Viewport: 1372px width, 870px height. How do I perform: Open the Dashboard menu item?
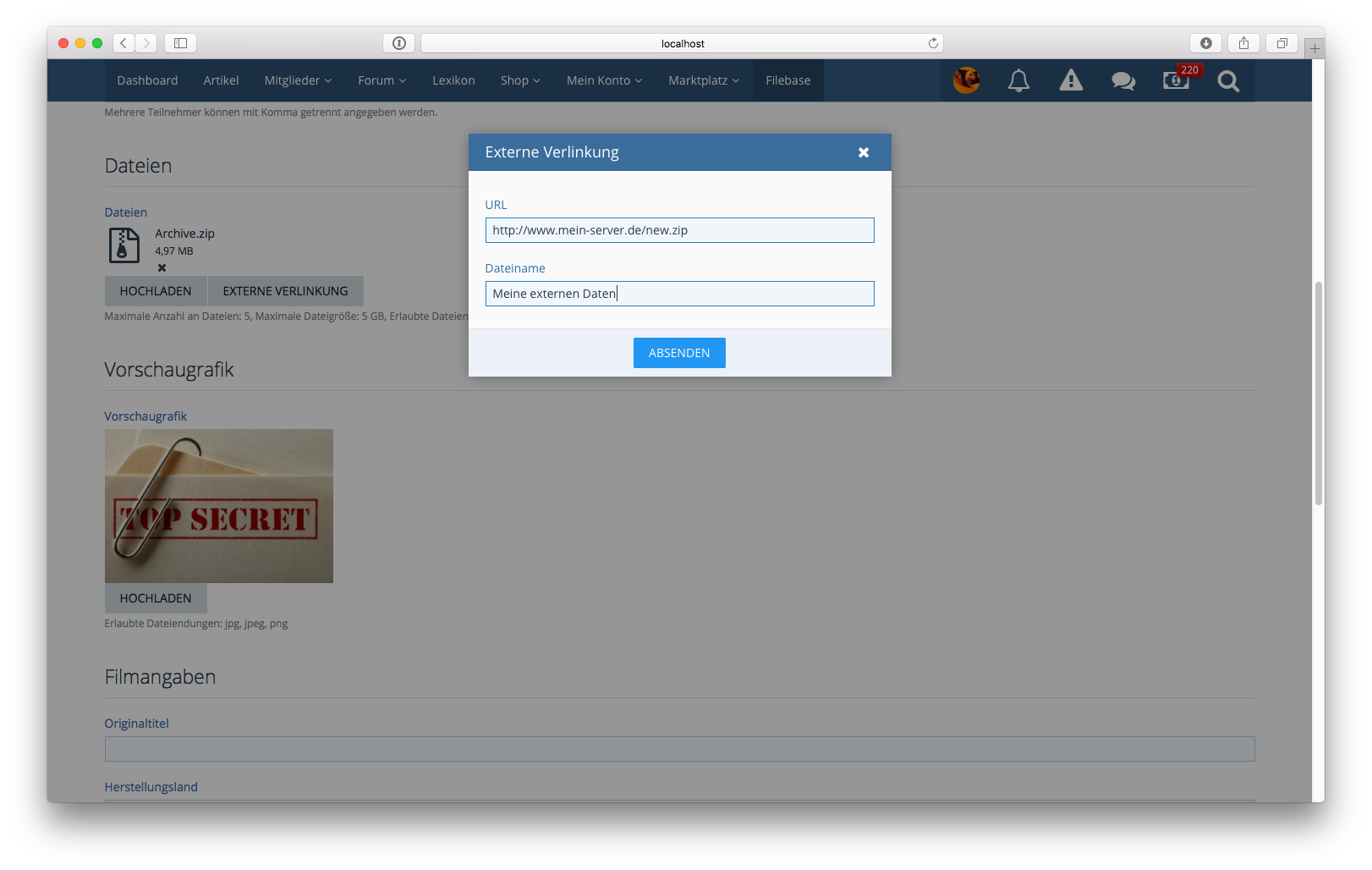pos(147,80)
